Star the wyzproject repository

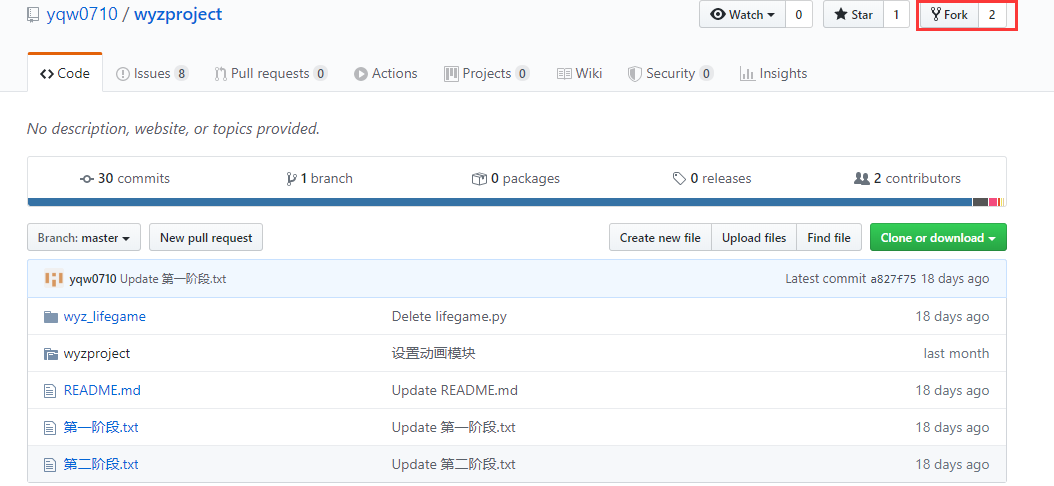pyautogui.click(x=853, y=15)
